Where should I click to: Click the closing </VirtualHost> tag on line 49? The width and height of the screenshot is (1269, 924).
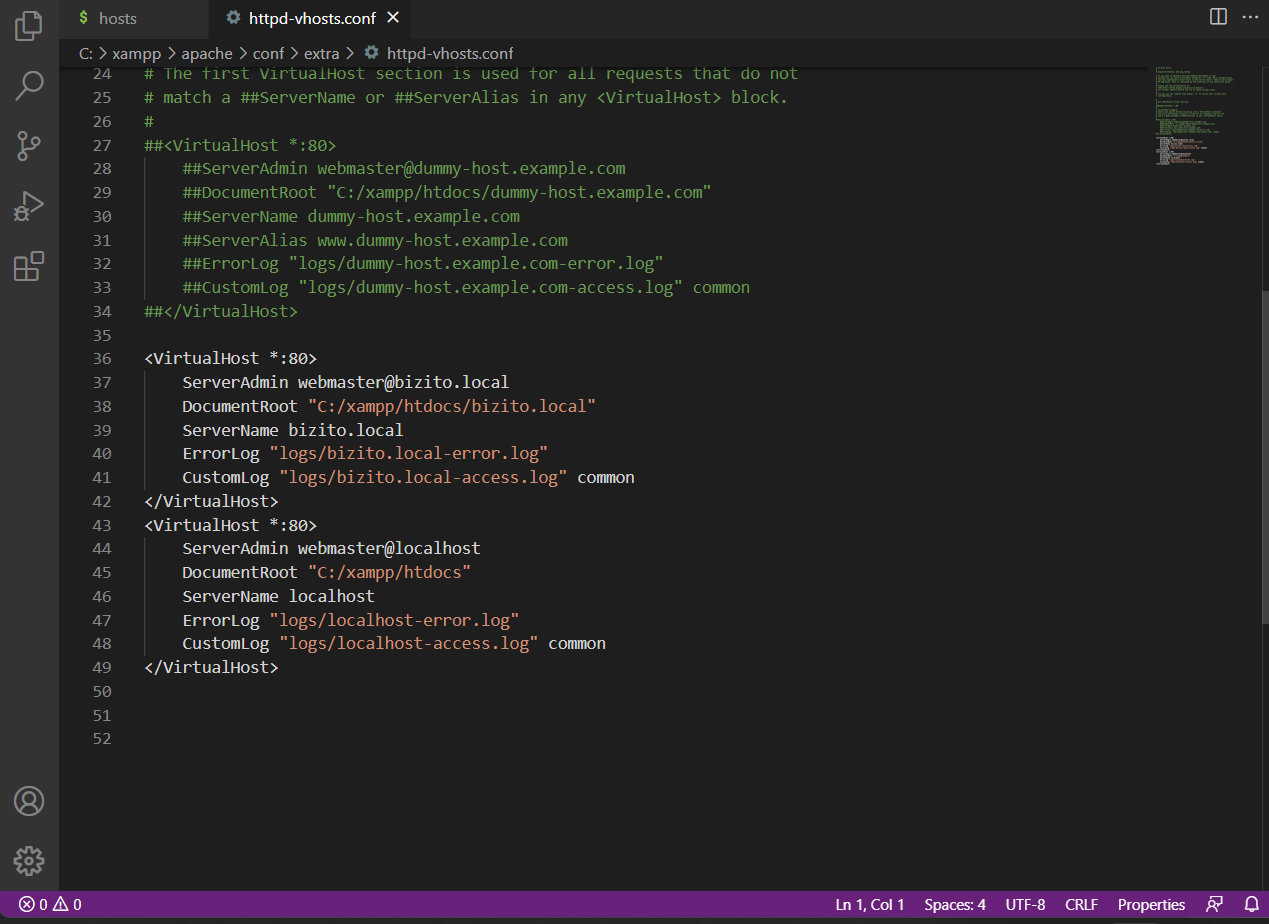(211, 667)
